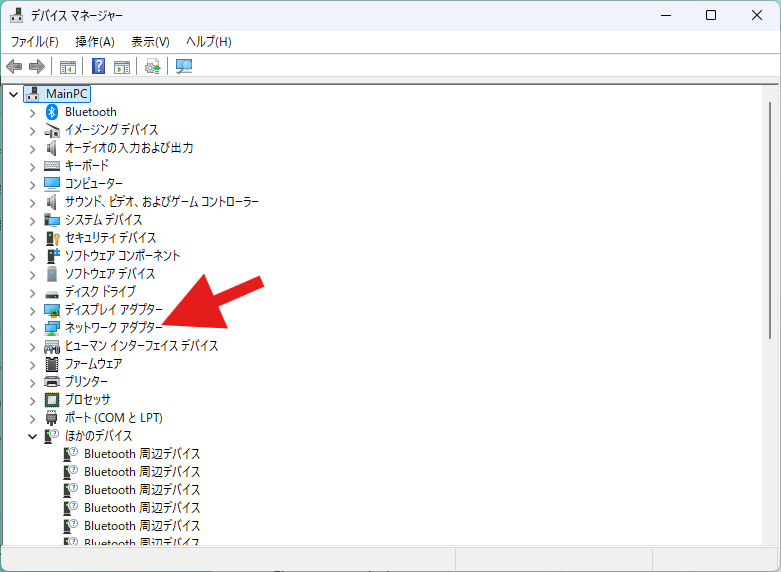Click the show/hide console tree icon

click(68, 67)
